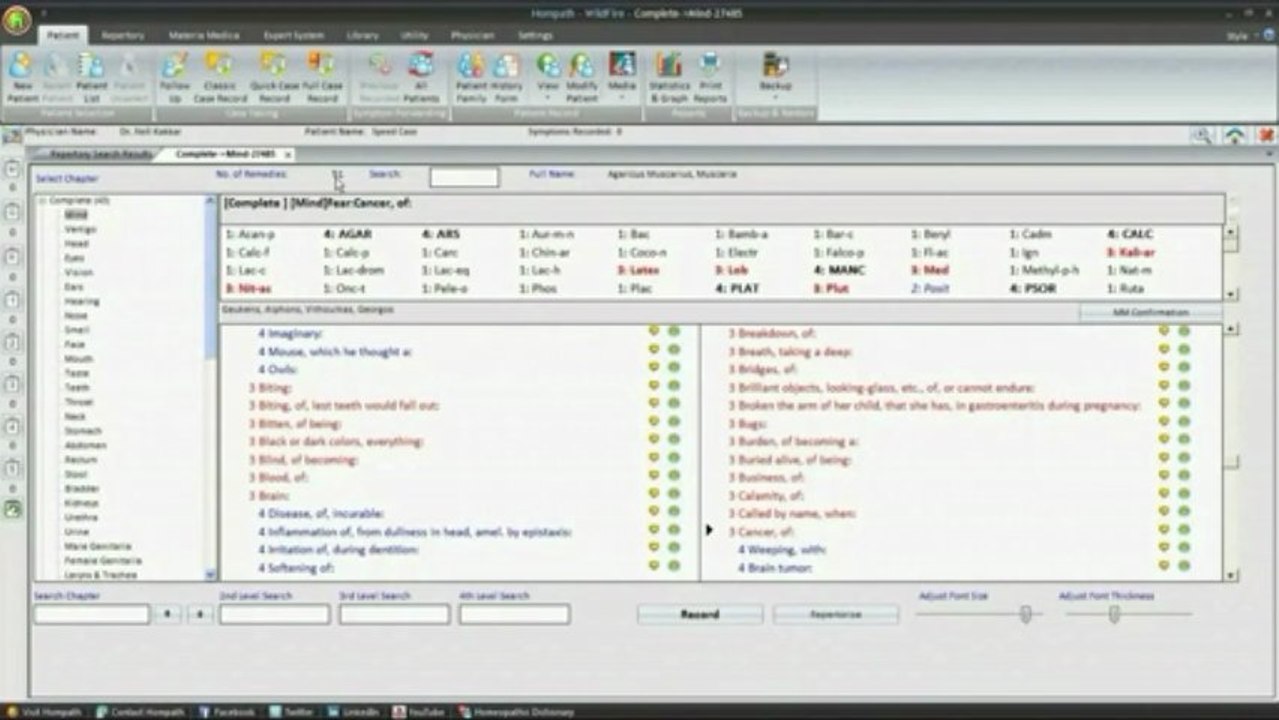Open Patient Family

click(471, 77)
